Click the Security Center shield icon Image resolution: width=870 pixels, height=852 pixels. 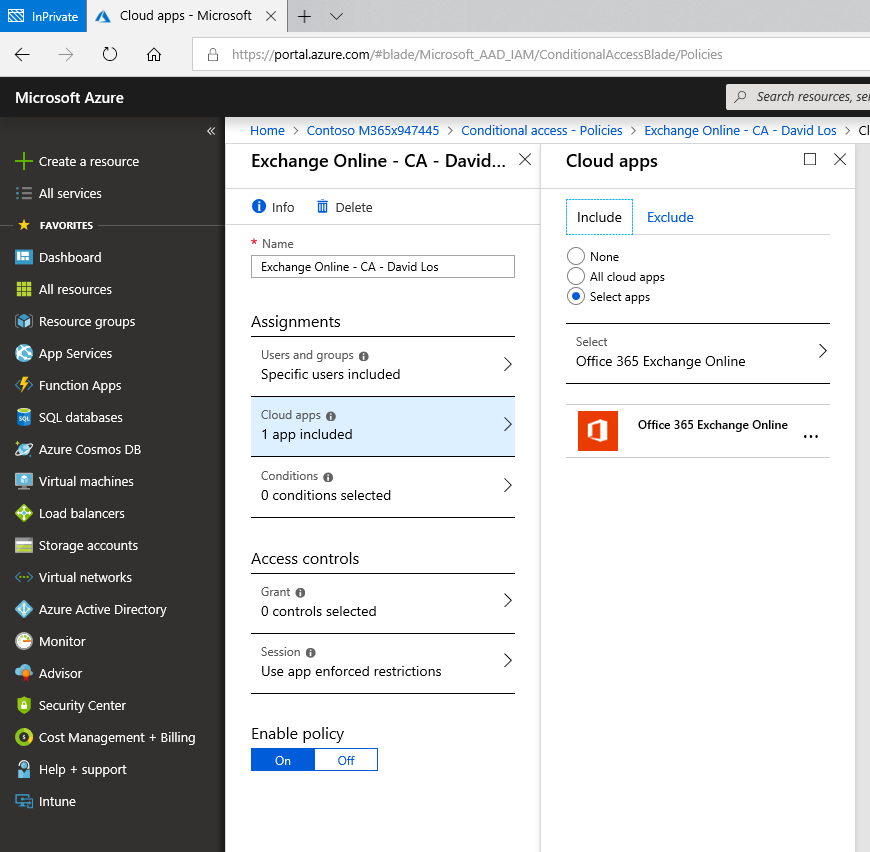[x=24, y=705]
